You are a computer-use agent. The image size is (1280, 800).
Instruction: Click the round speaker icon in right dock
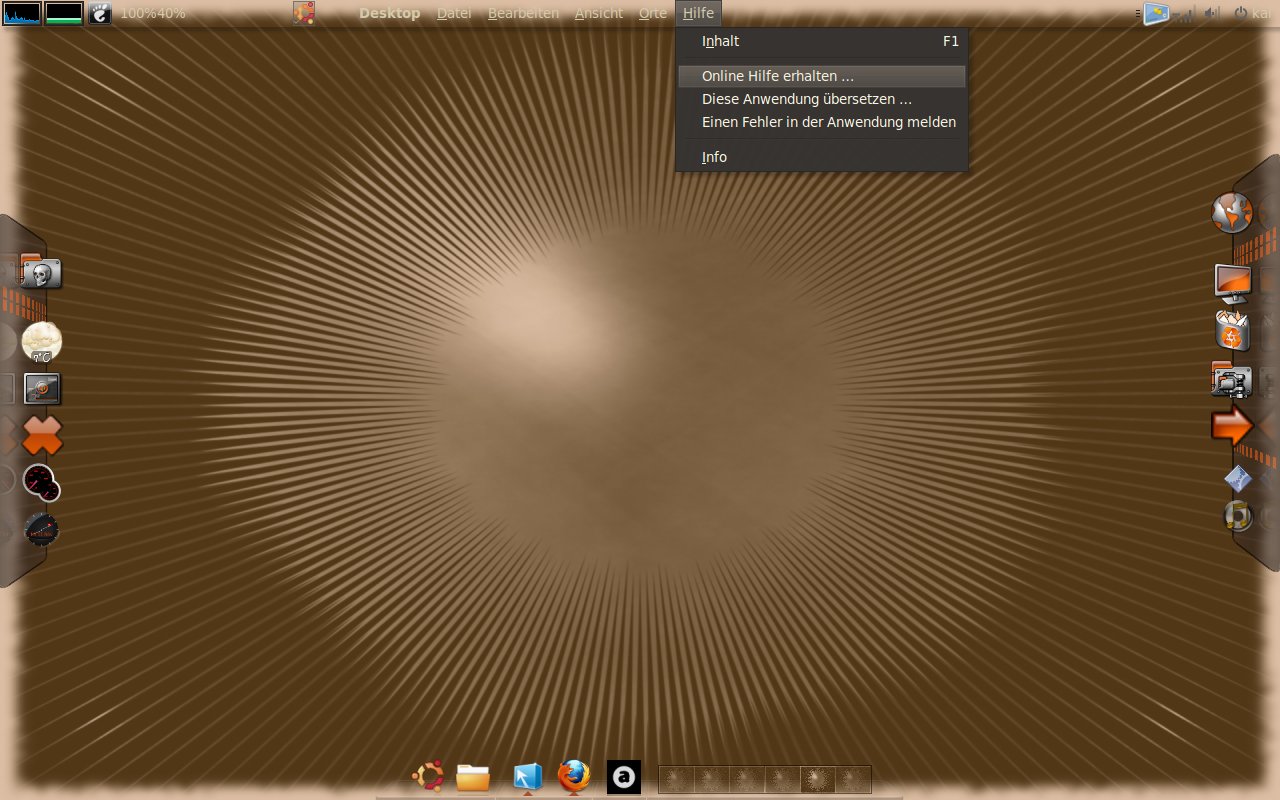(1238, 516)
